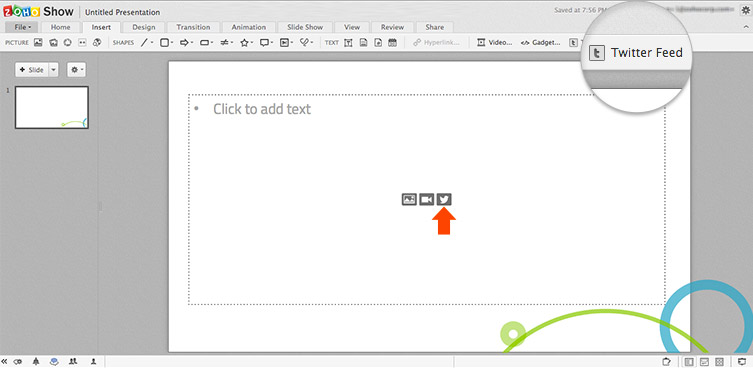
Task: Click the 'Click to add text' placeholder
Action: pos(262,109)
